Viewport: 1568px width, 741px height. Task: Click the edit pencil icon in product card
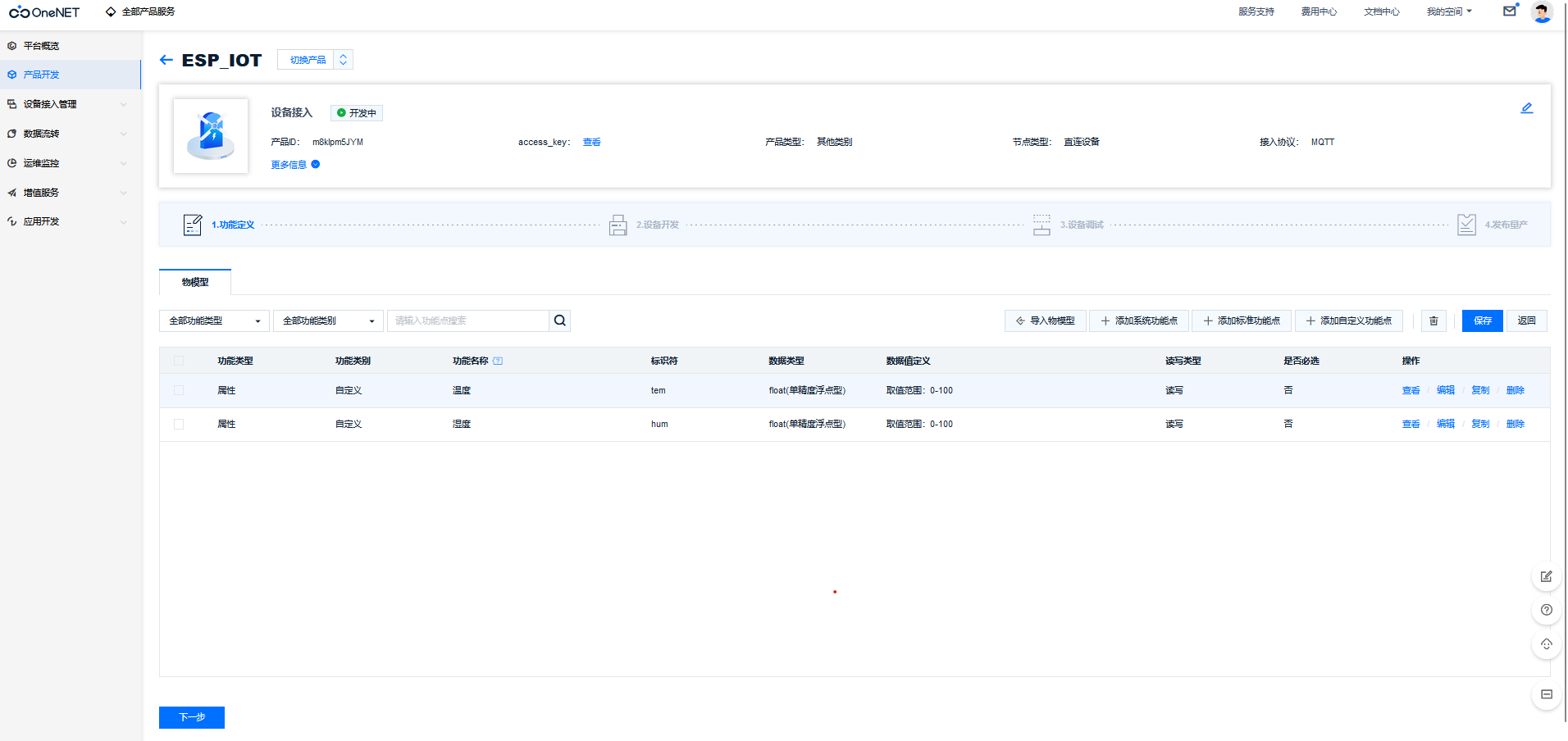point(1527,108)
